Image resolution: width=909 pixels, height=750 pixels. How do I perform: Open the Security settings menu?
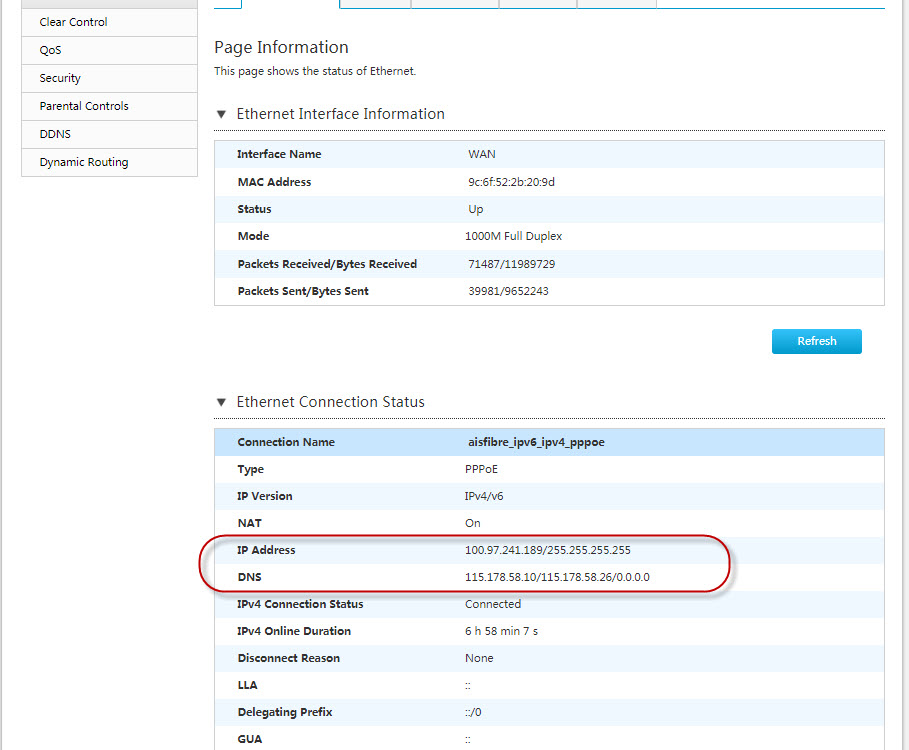60,78
